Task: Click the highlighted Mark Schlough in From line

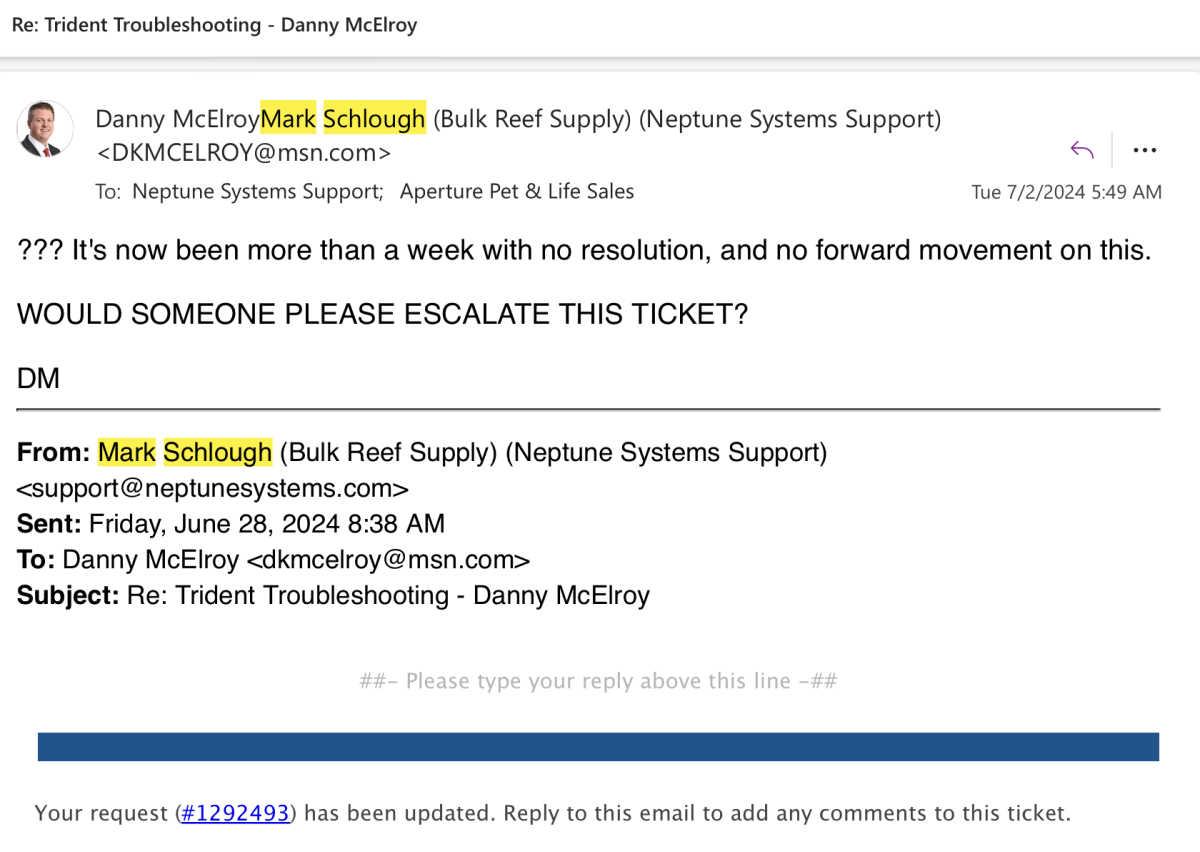Action: tap(185, 453)
